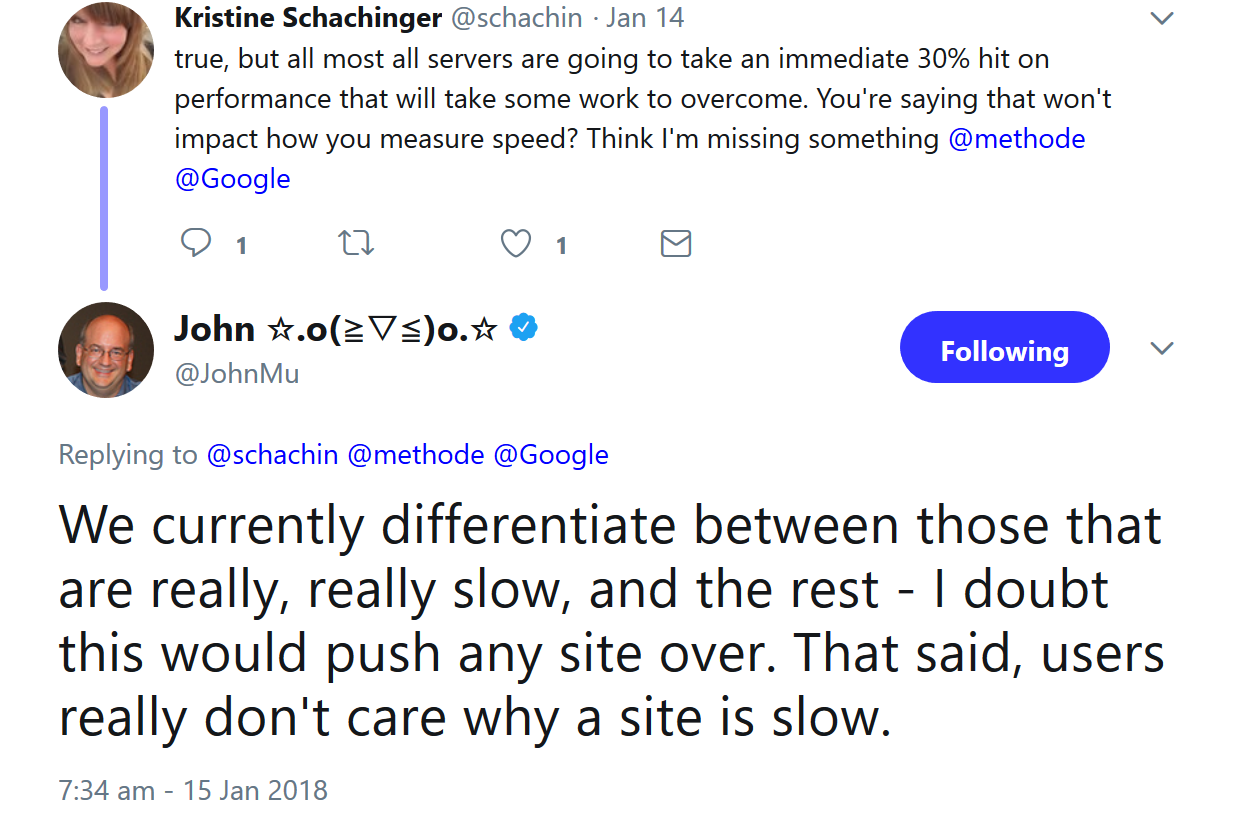Click the heart icon next to the like count
1246x821 pixels.
(x=515, y=243)
